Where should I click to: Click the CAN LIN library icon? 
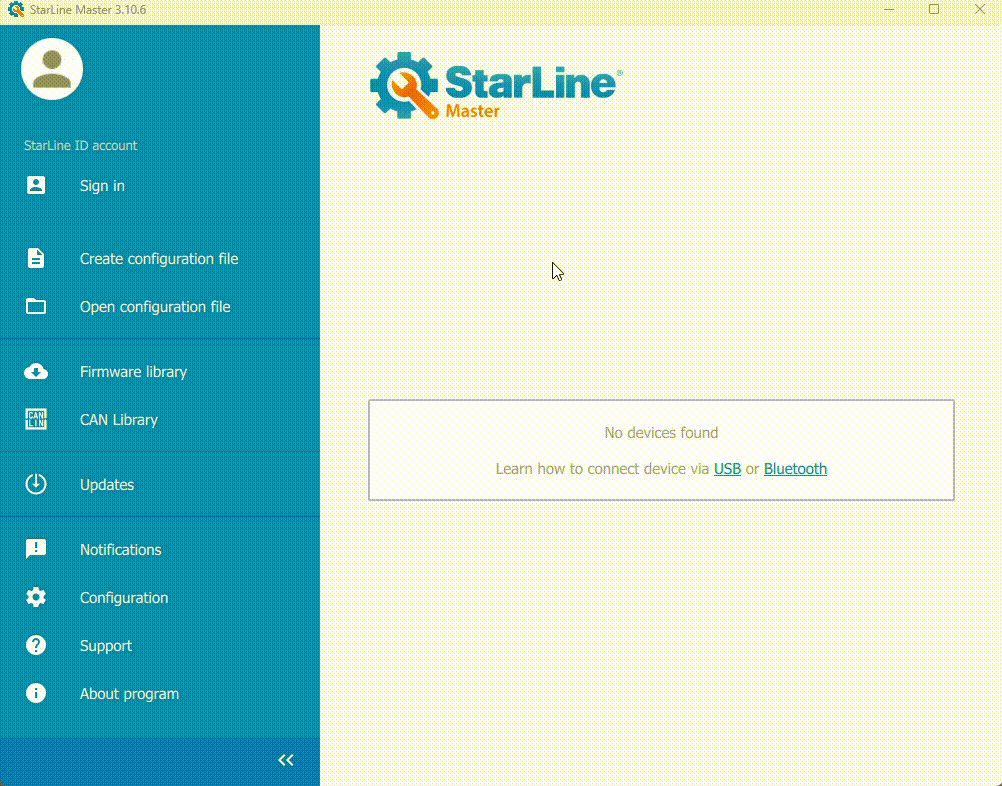click(36, 419)
